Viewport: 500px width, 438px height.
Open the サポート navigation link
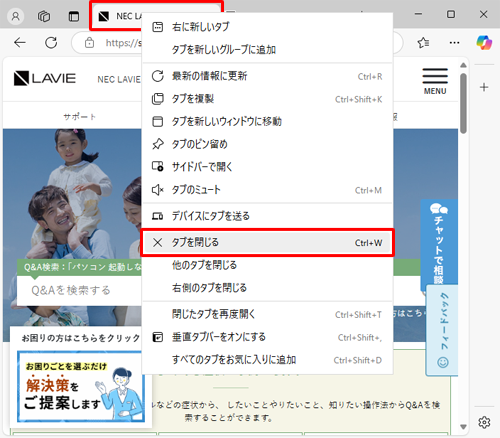point(79,117)
